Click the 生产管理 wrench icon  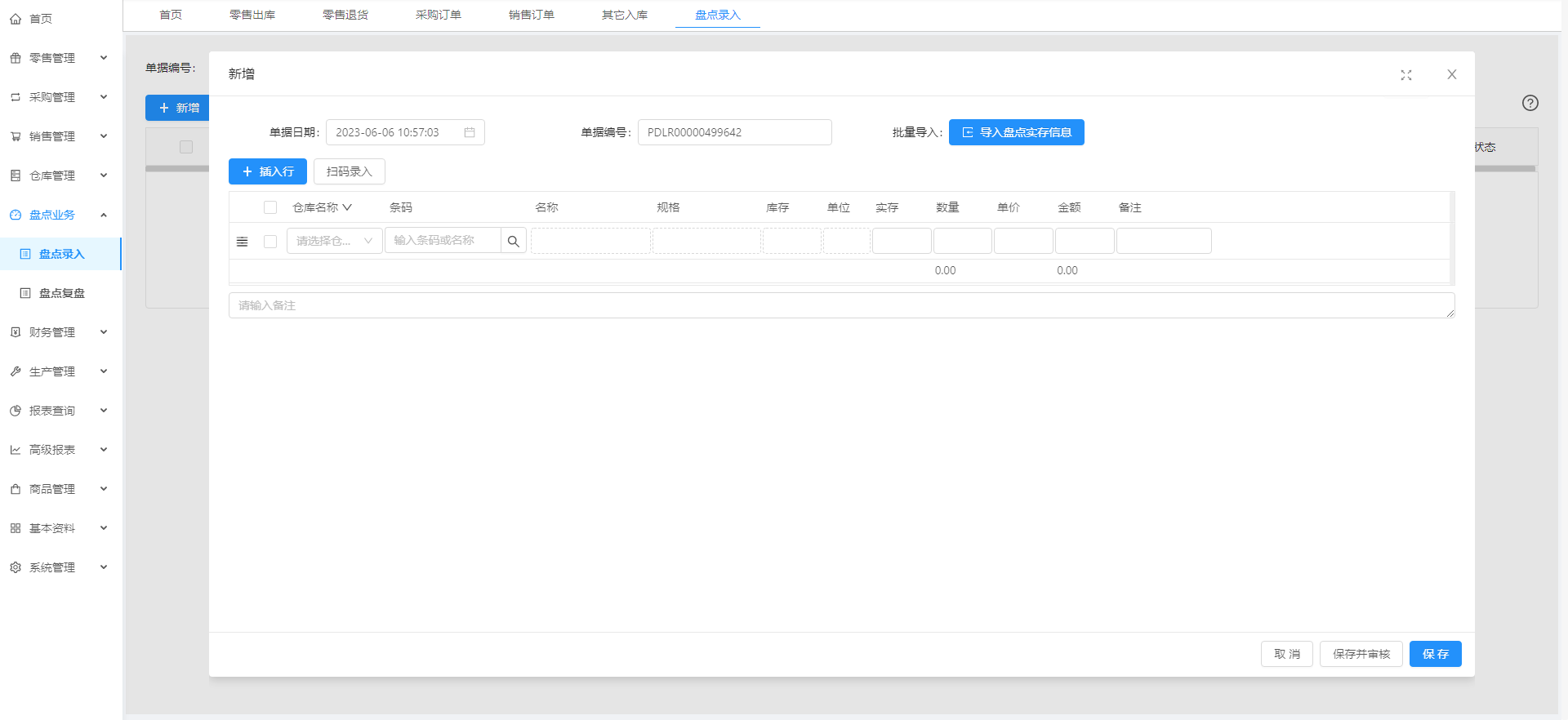point(16,371)
